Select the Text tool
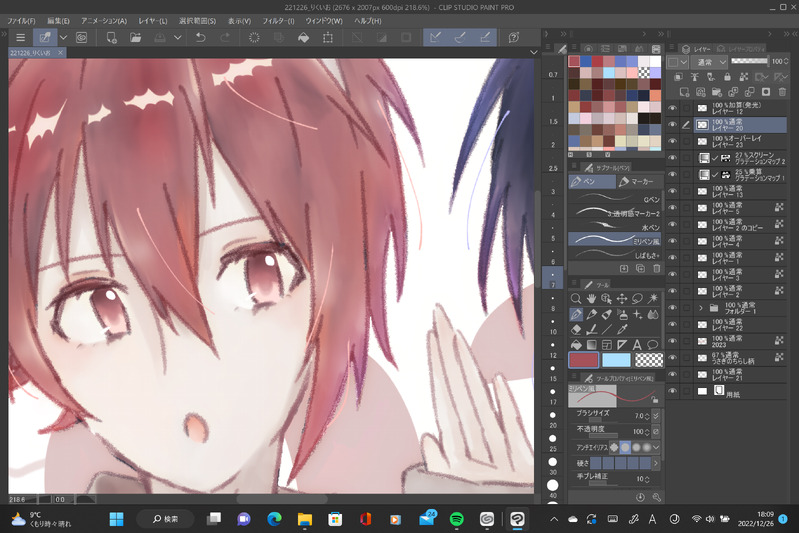This screenshot has height=533, width=799. pyautogui.click(x=637, y=345)
